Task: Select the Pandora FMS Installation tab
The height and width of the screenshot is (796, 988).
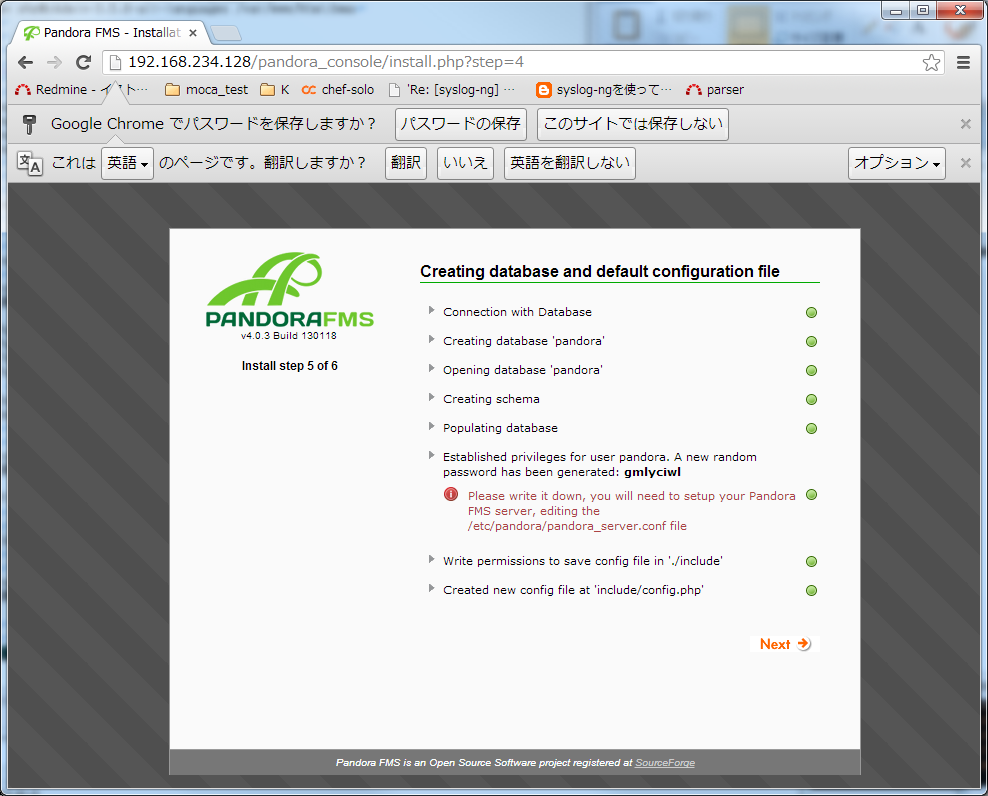Action: pos(110,33)
